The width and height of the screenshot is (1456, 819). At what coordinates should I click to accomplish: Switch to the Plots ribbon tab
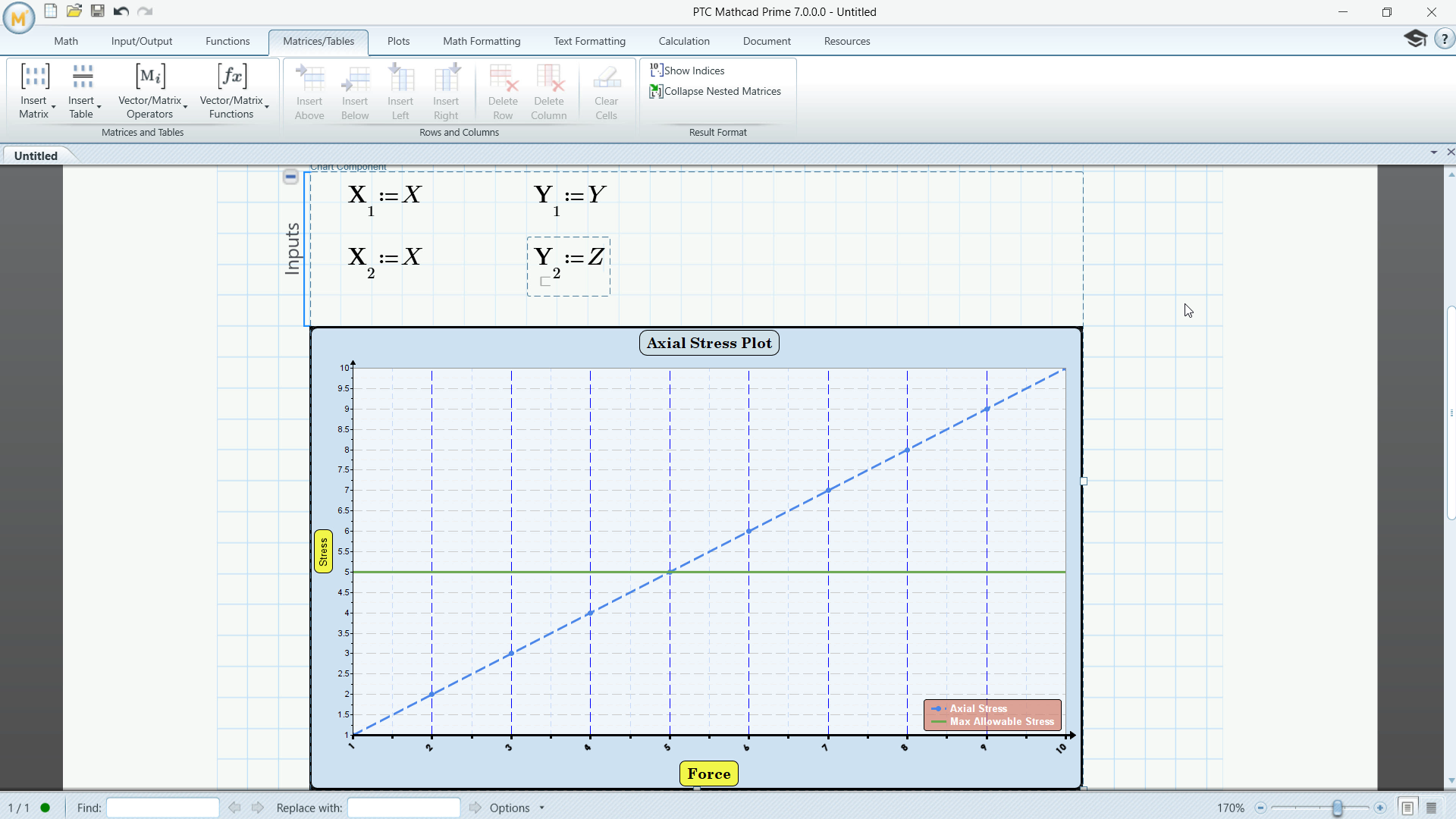(x=398, y=41)
